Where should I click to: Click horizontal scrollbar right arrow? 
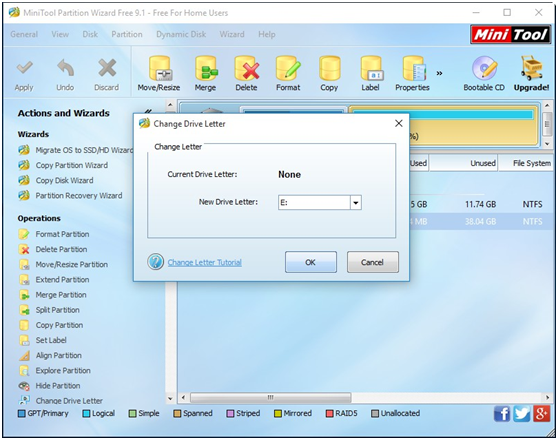pos(547,397)
